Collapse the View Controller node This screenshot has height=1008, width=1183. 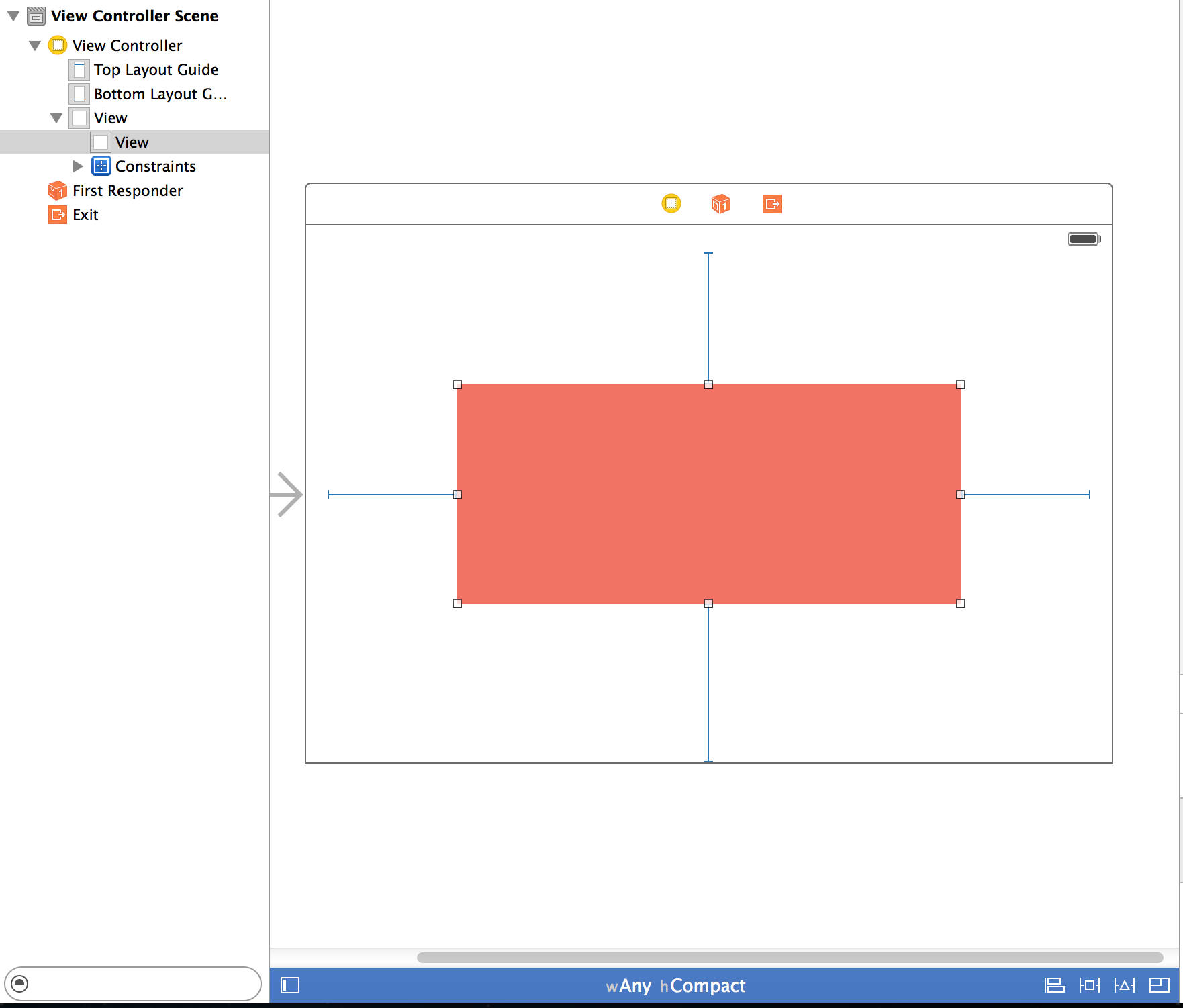[34, 45]
